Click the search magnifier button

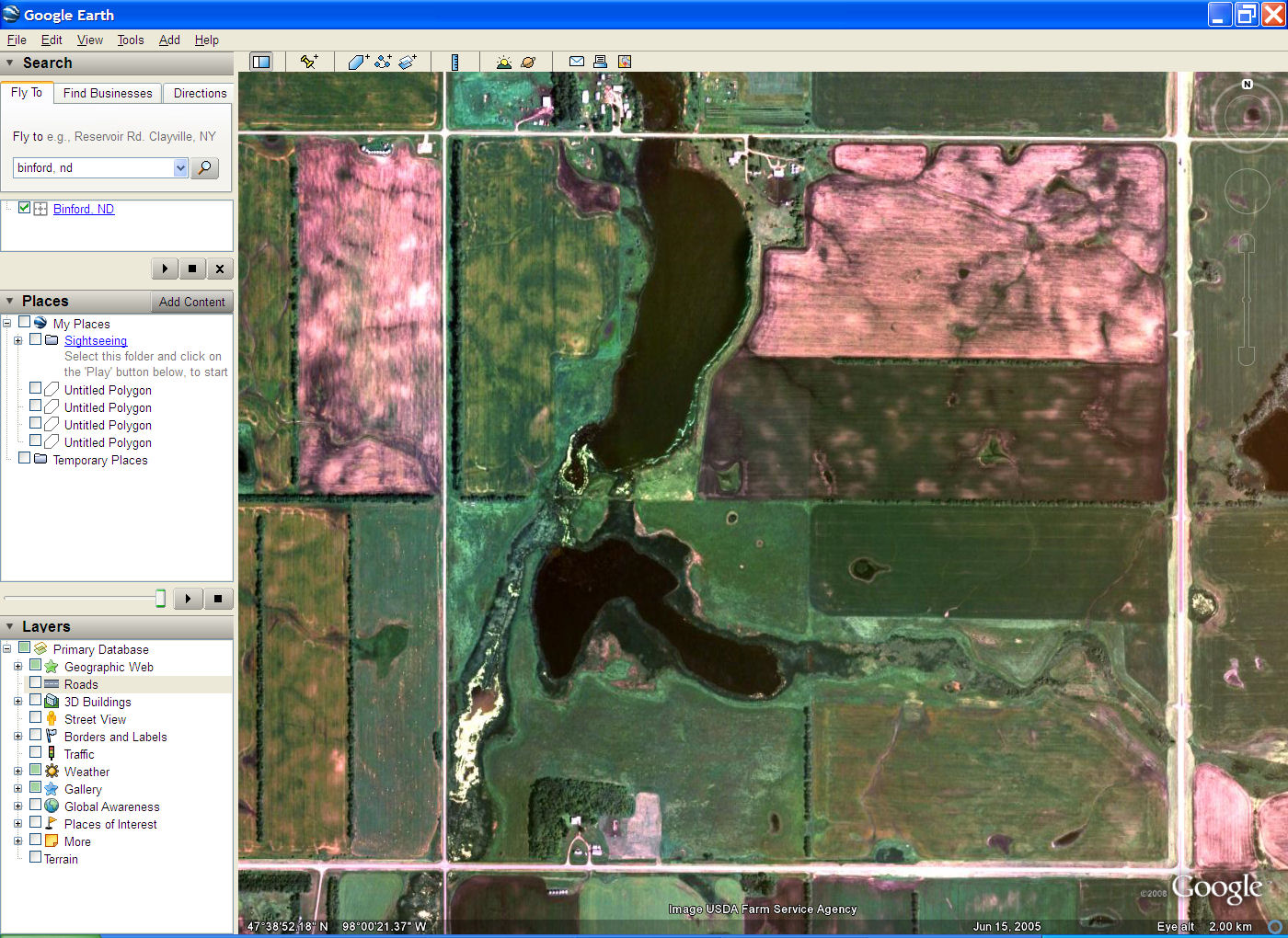click(204, 167)
